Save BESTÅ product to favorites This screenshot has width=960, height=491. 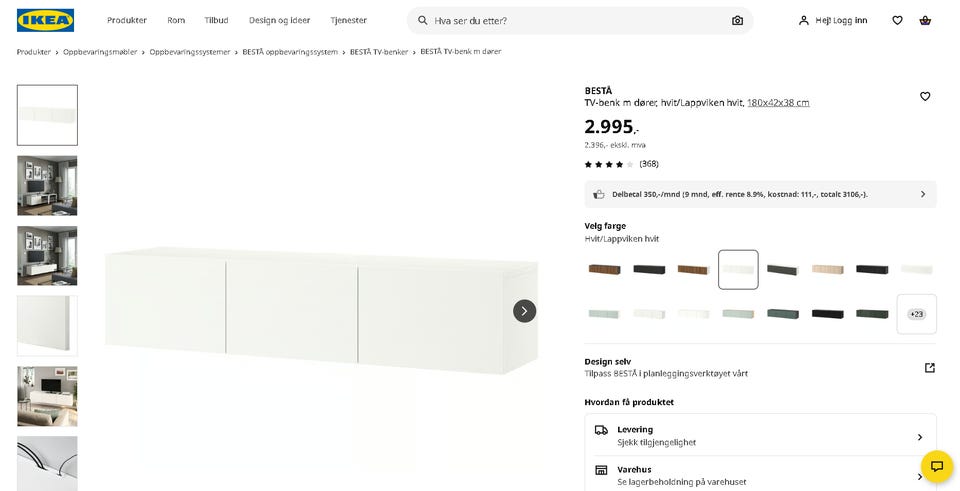(x=925, y=96)
